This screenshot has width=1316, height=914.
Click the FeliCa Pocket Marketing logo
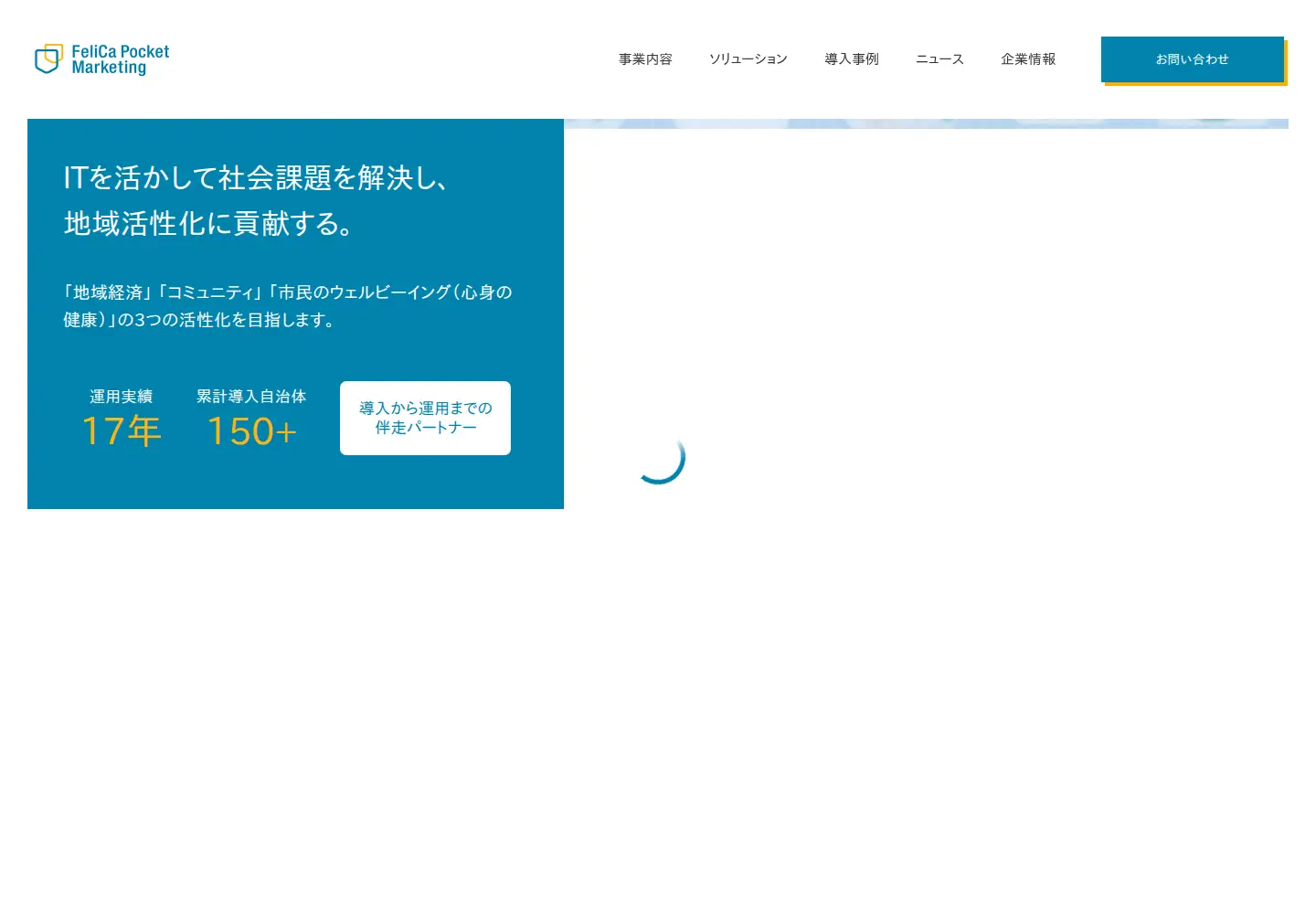pyautogui.click(x=101, y=59)
